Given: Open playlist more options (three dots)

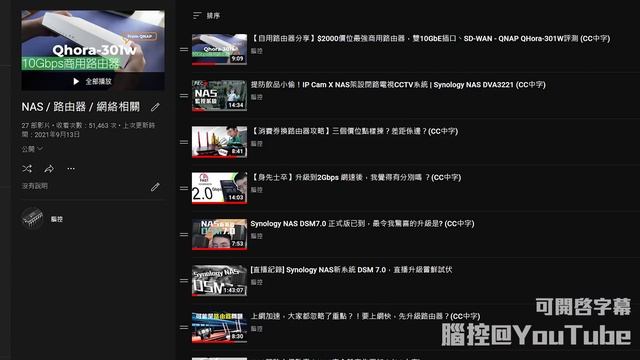Looking at the screenshot, I should (x=71, y=169).
